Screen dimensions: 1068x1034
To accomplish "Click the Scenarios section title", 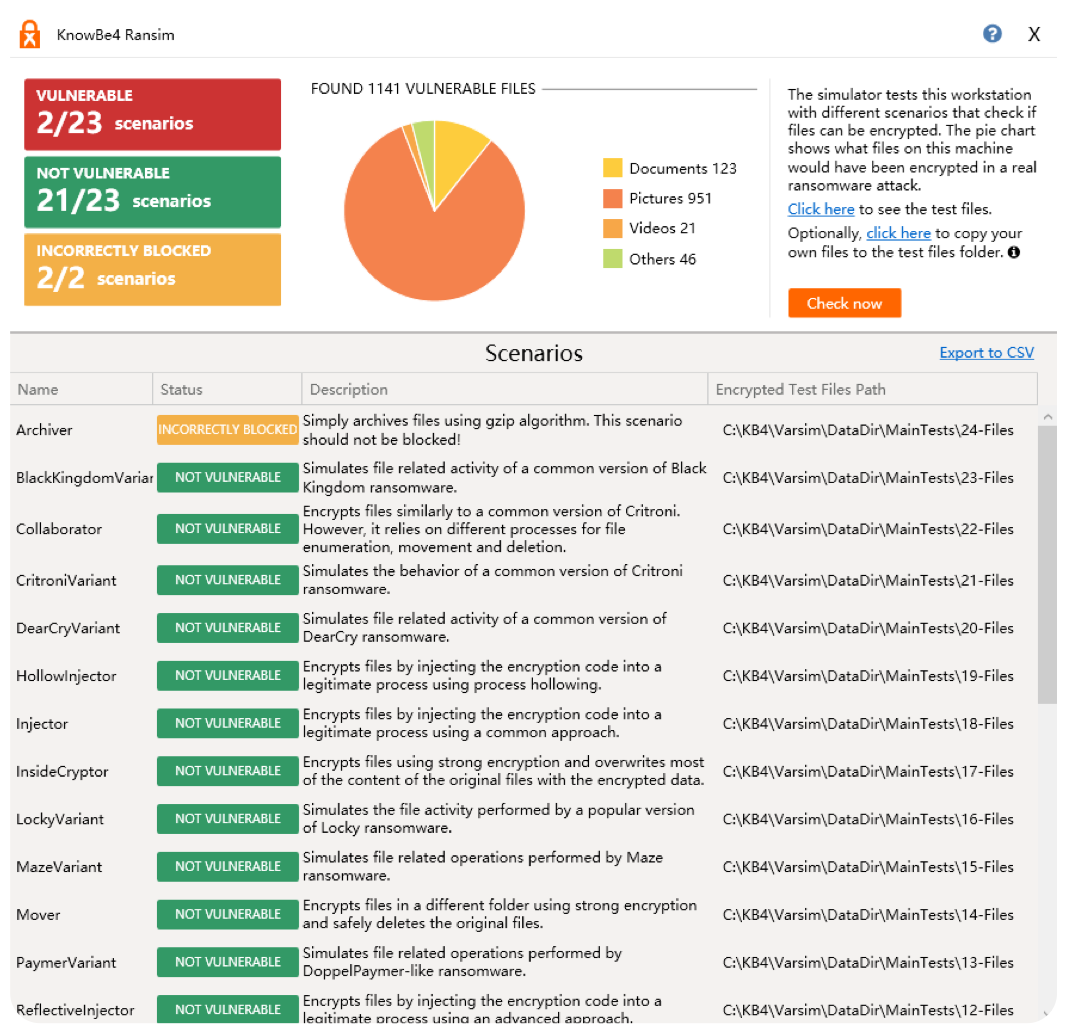I will [533, 353].
